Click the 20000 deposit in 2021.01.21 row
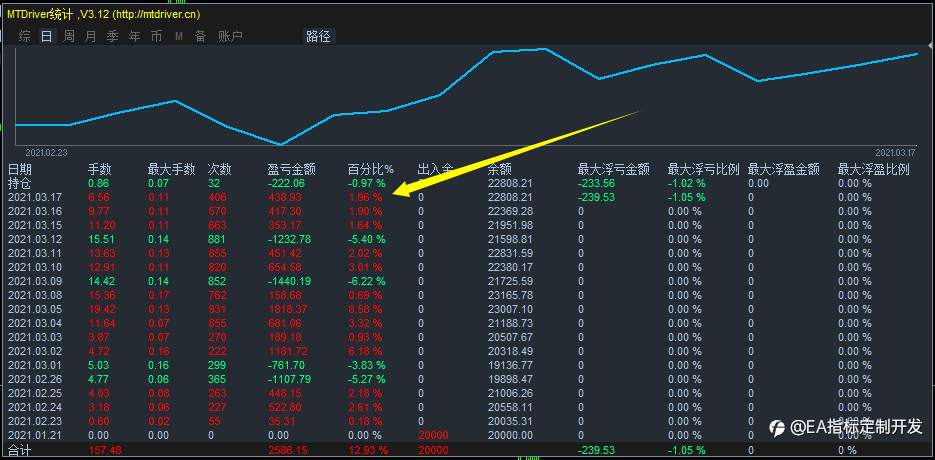 point(433,435)
